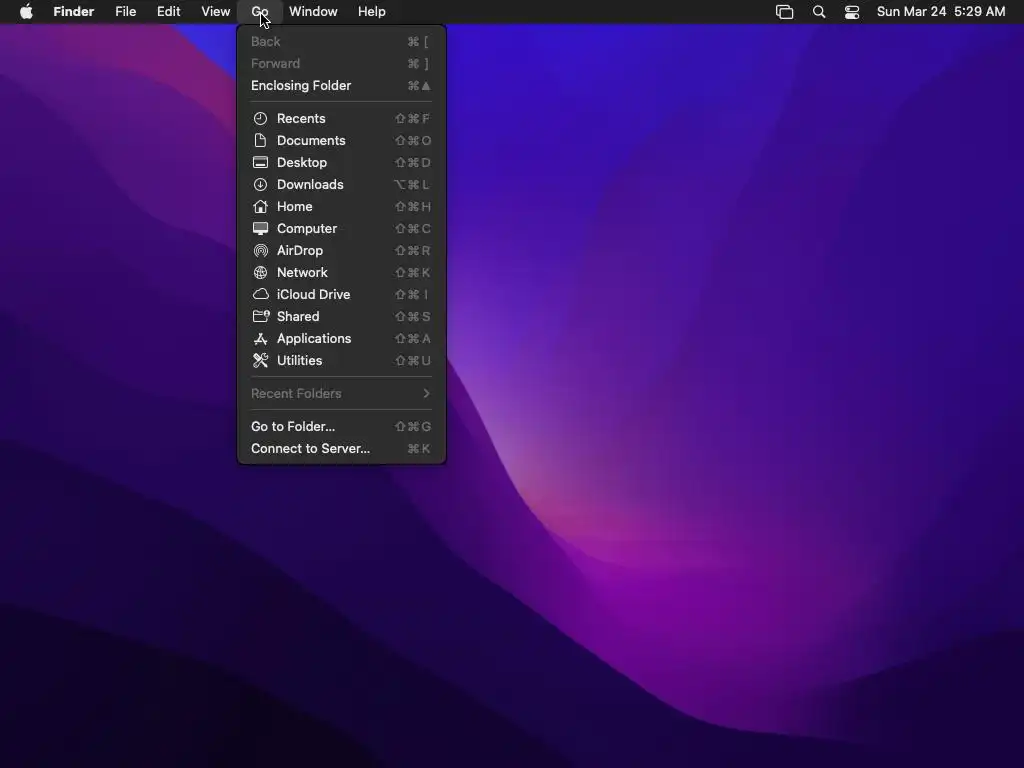
Task: Click the Back menu entry
Action: (x=342, y=42)
